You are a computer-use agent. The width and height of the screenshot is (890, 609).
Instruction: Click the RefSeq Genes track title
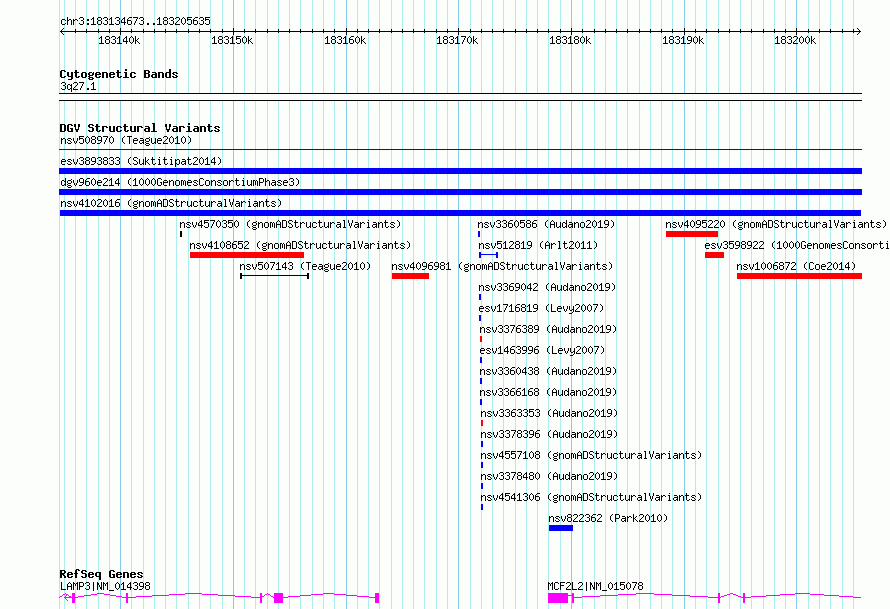pos(102,574)
